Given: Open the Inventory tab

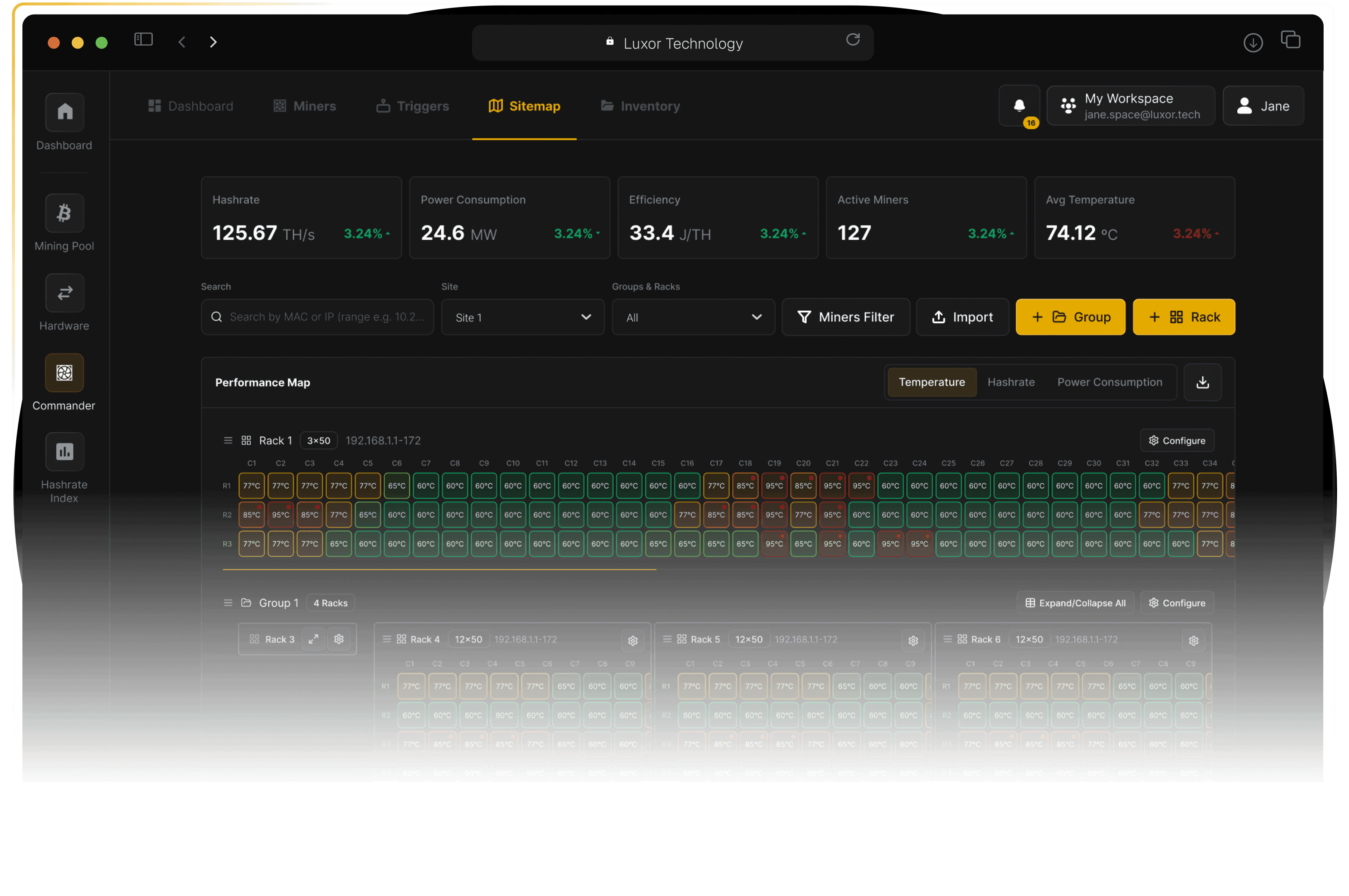Looking at the screenshot, I should pyautogui.click(x=640, y=106).
